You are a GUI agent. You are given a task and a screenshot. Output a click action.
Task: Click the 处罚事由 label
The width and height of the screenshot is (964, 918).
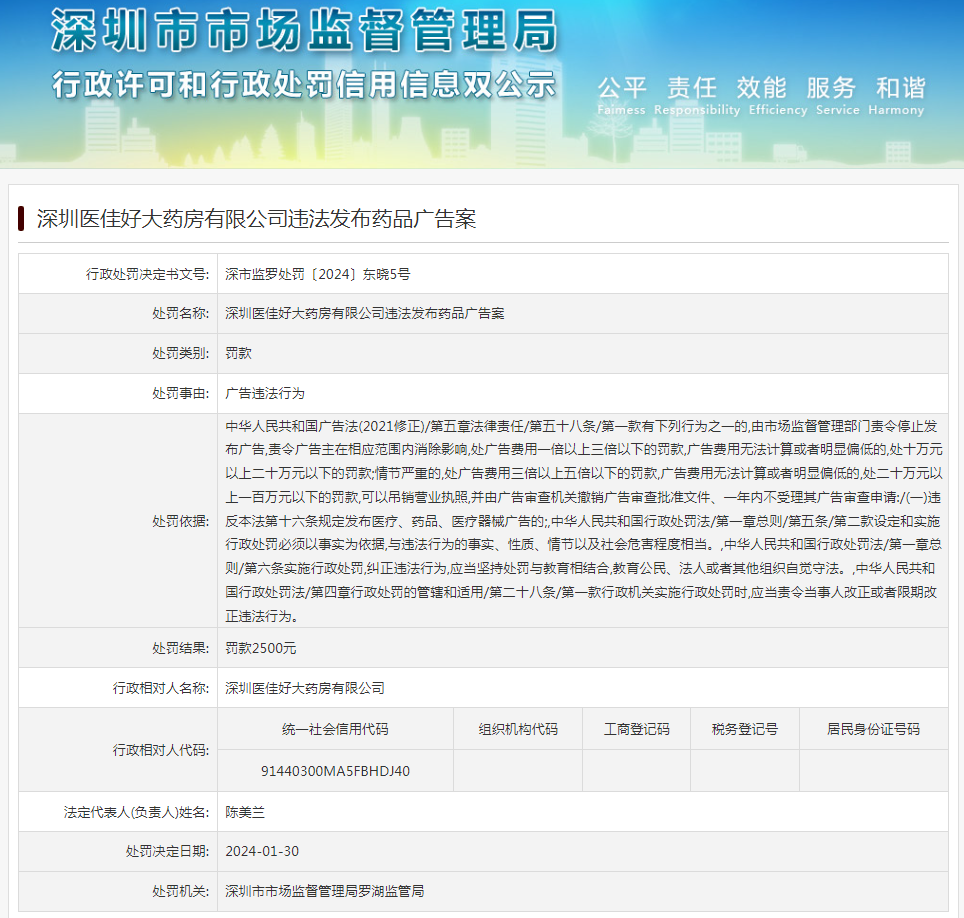pyautogui.click(x=181, y=394)
